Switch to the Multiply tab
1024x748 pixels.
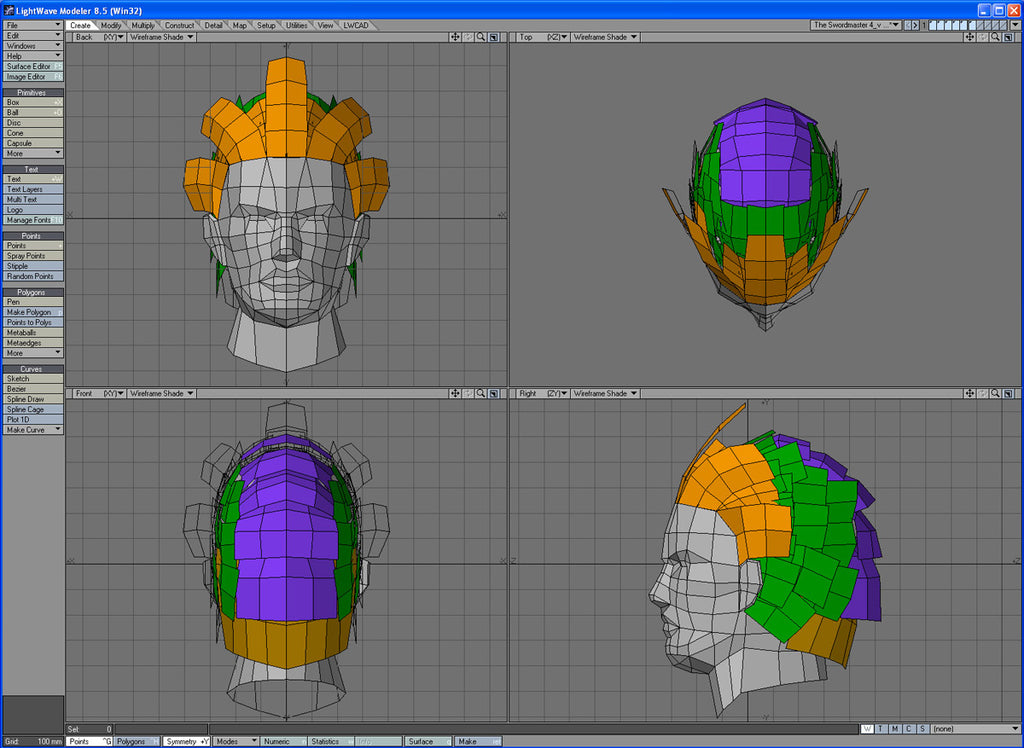tap(142, 25)
